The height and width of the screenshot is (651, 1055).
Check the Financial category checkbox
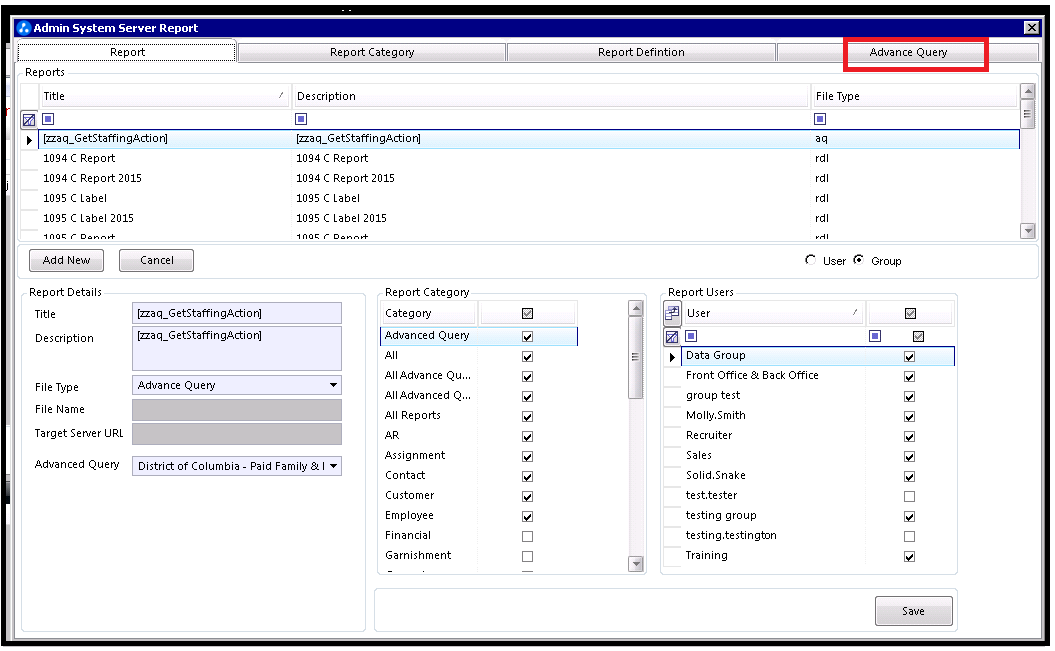(x=528, y=536)
